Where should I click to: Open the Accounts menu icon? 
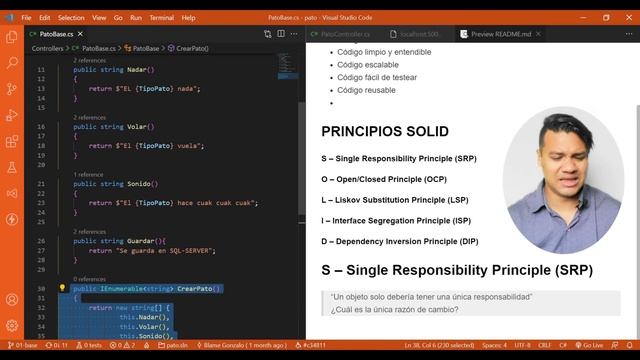[x=12, y=300]
